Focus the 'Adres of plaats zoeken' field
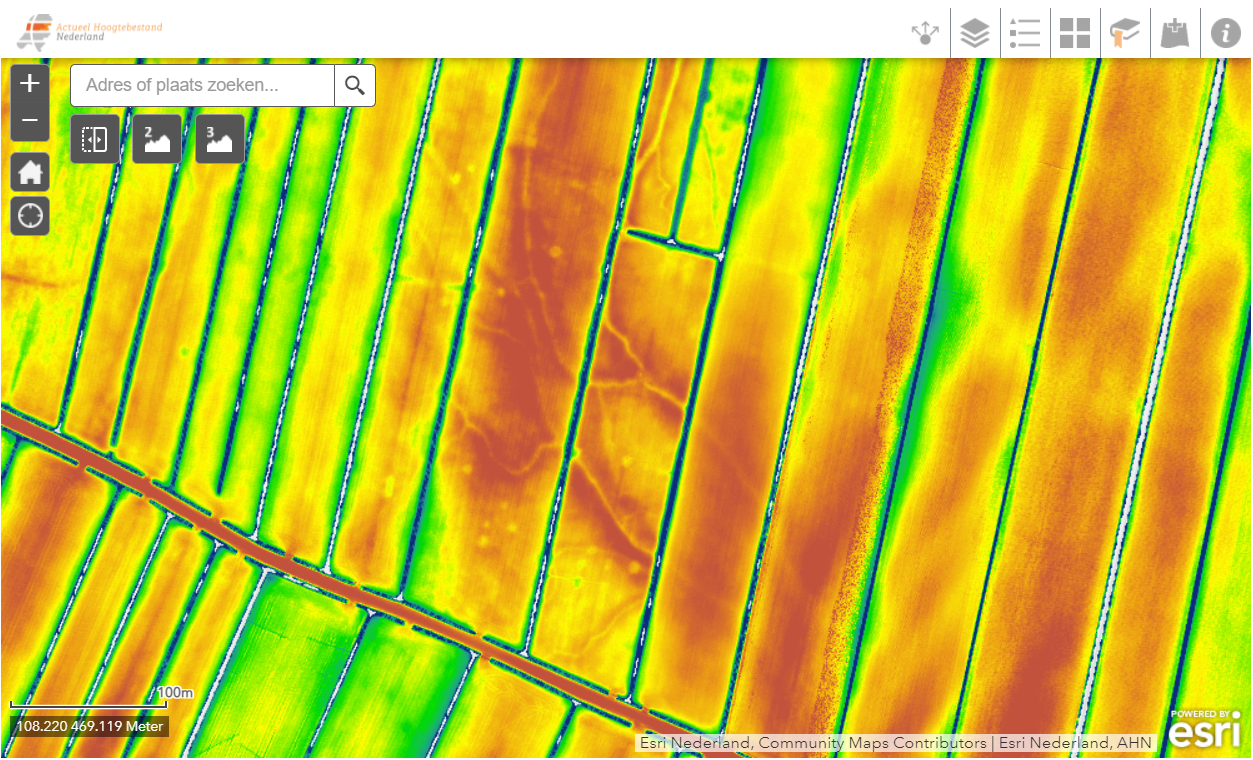 coord(203,86)
